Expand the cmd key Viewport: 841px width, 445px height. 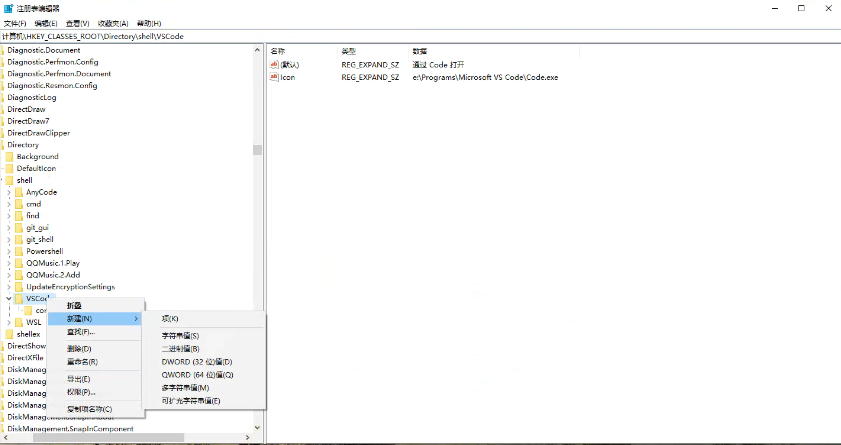[9, 204]
